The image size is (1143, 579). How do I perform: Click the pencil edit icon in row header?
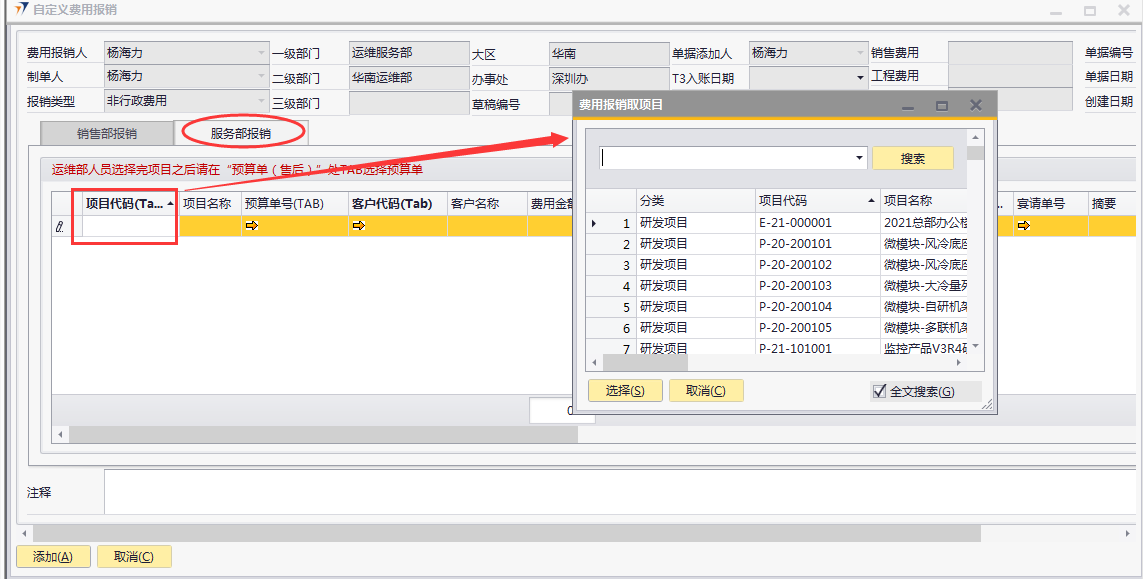[60, 227]
